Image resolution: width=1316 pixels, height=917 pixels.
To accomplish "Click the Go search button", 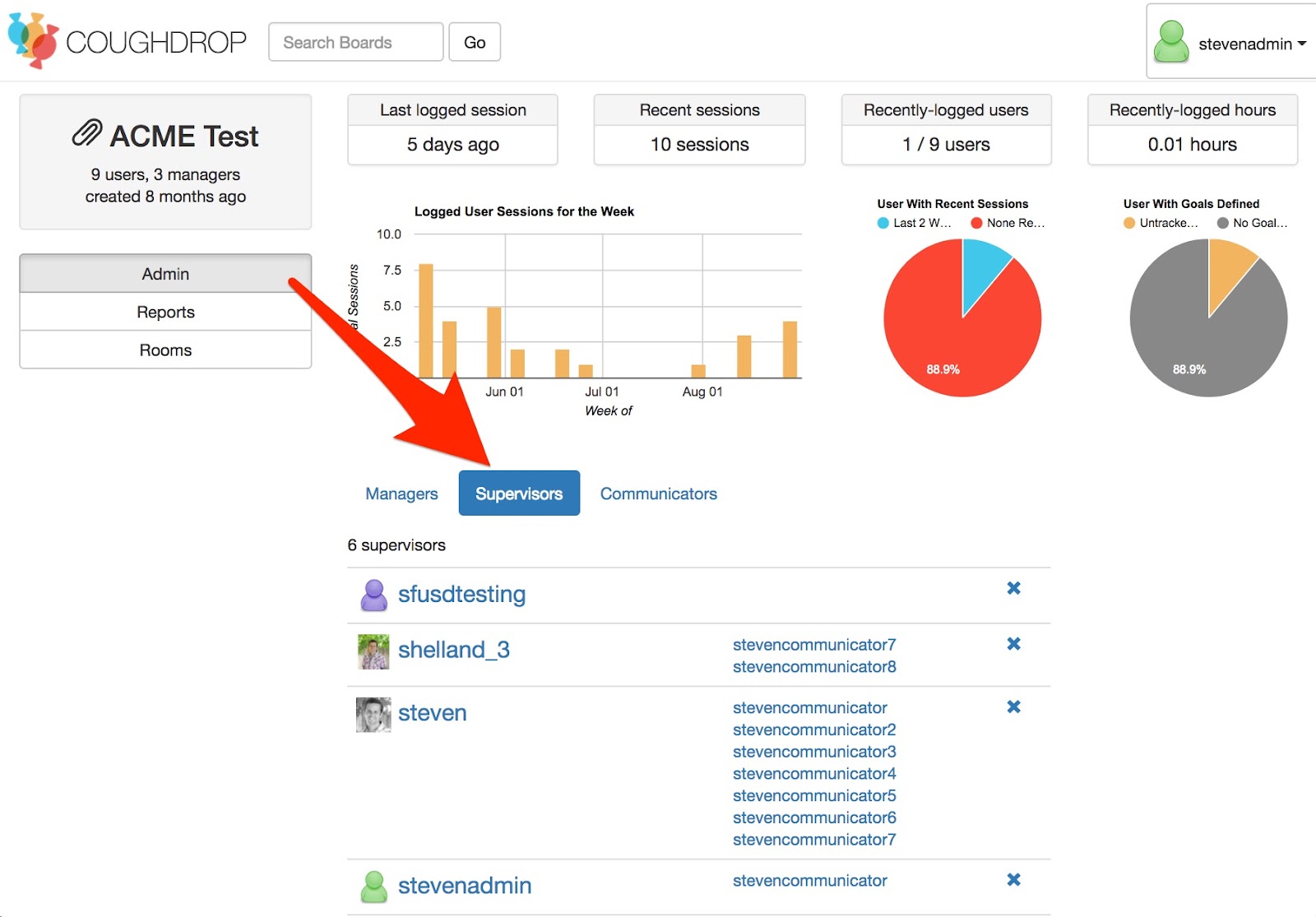I will click(475, 42).
